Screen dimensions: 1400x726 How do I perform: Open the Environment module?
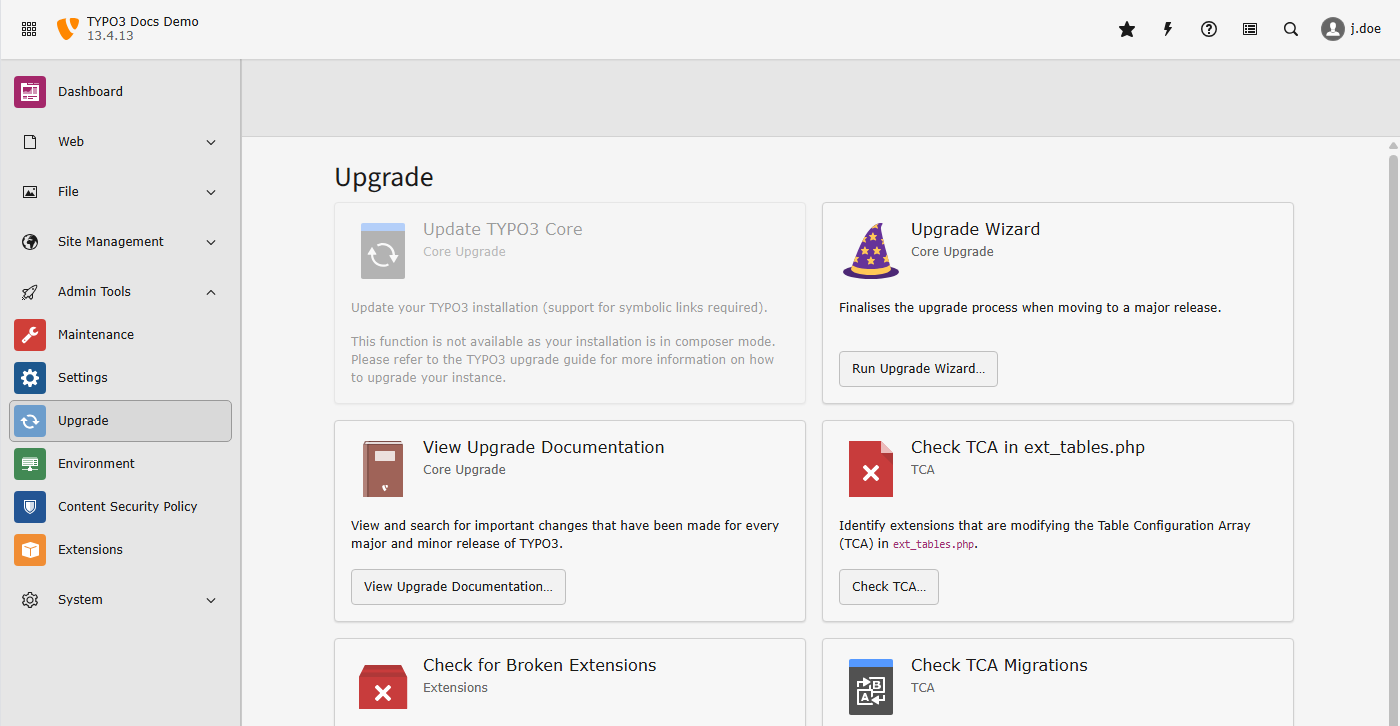click(x=121, y=464)
